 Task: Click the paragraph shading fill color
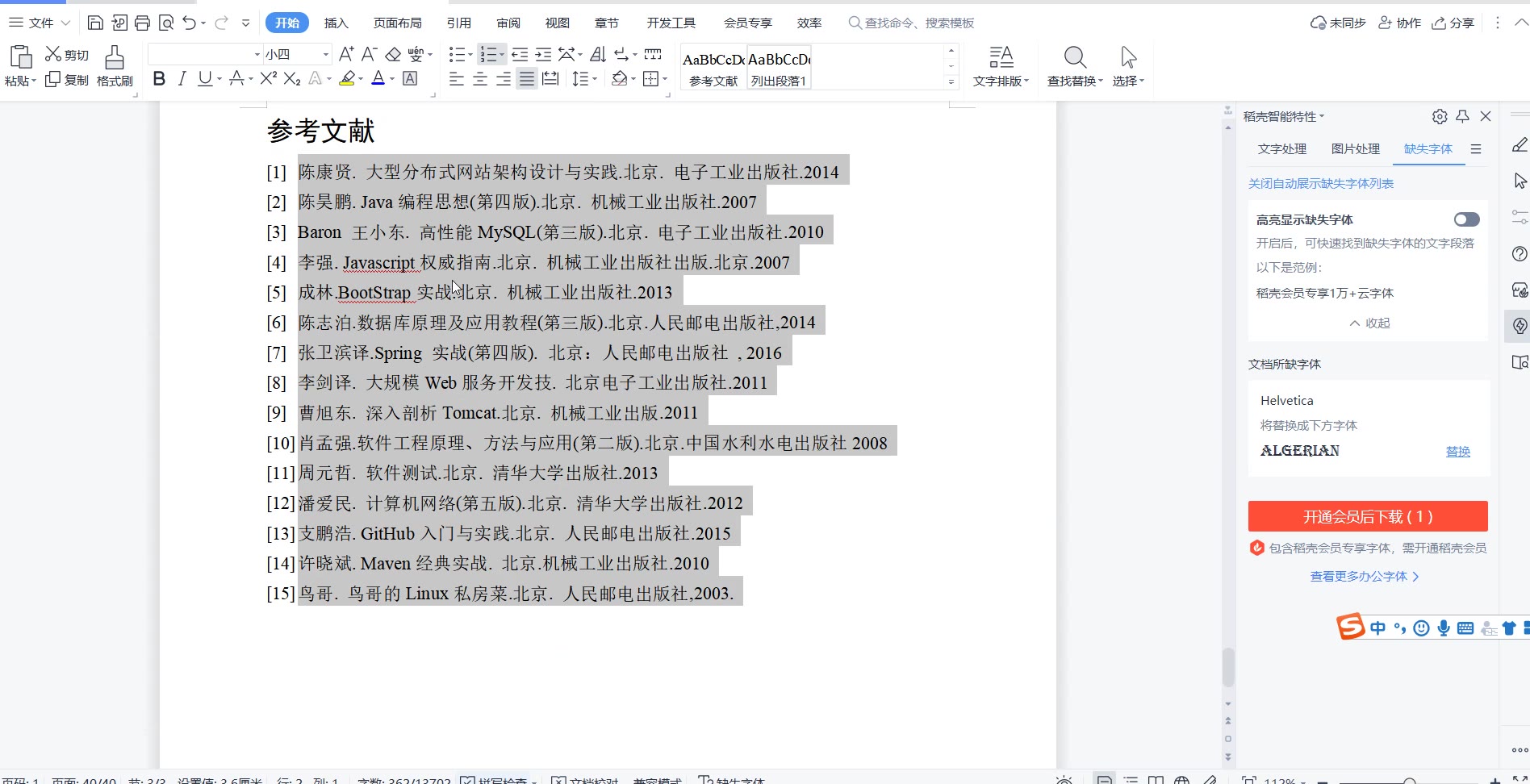click(619, 78)
